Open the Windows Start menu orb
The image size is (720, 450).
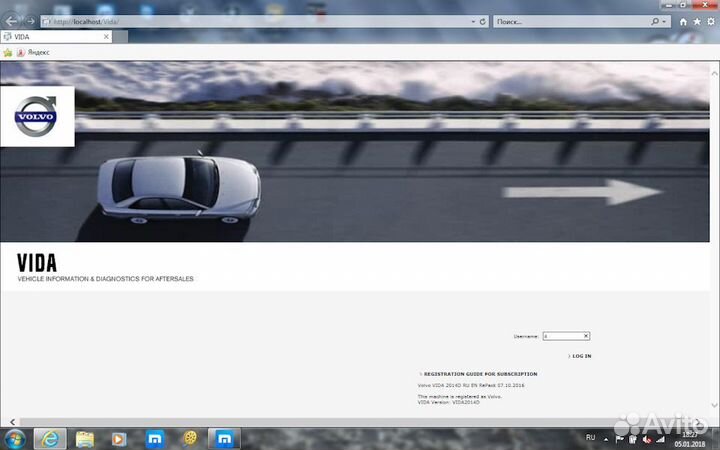15,439
